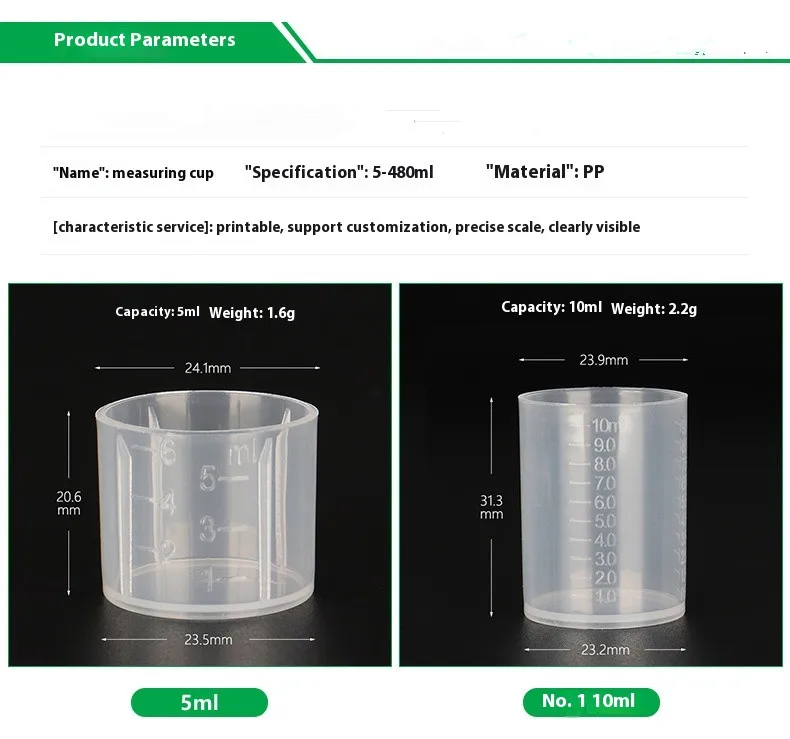
Task: Click the characteristic service description line
Action: click(x=346, y=227)
